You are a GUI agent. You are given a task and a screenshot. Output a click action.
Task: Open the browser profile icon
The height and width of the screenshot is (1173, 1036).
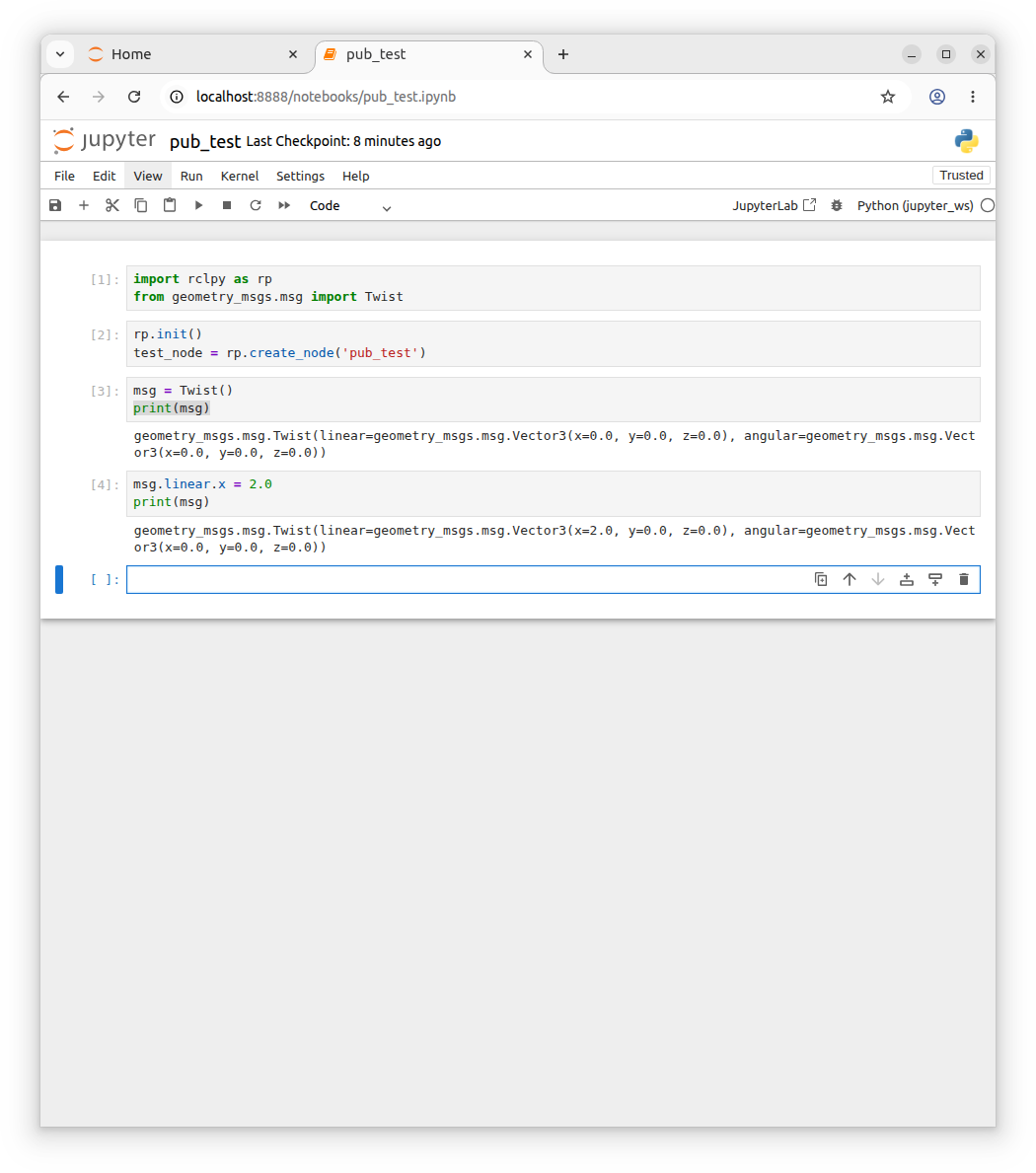937,97
